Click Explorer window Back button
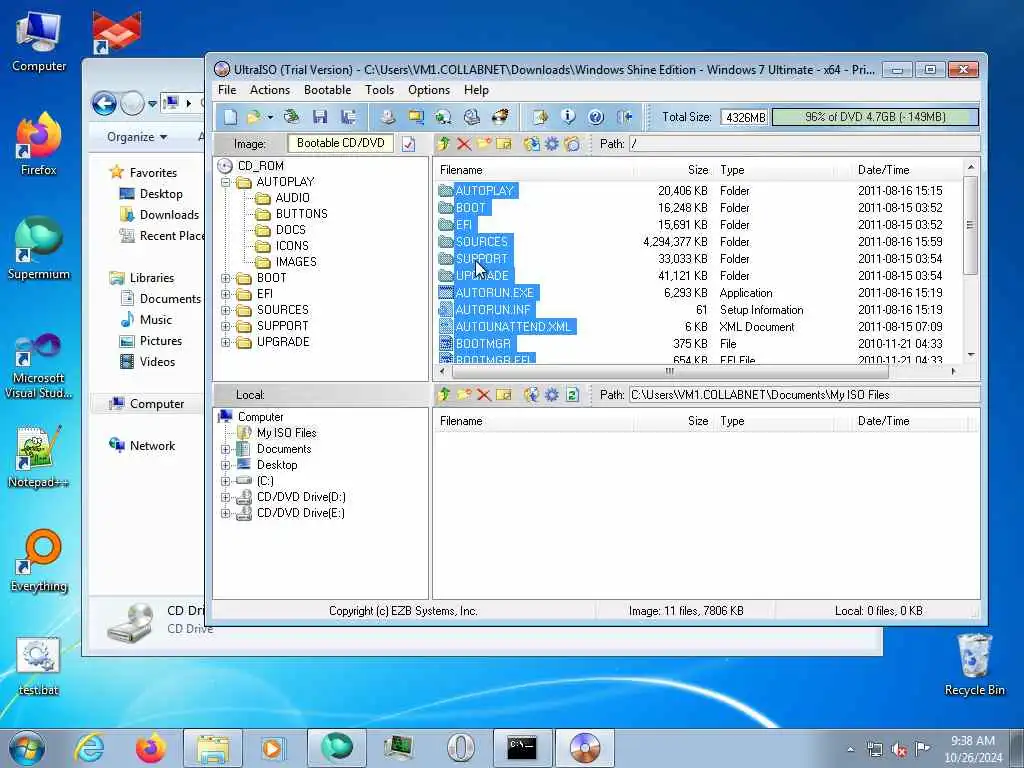Viewport: 1024px width, 768px height. coord(104,103)
